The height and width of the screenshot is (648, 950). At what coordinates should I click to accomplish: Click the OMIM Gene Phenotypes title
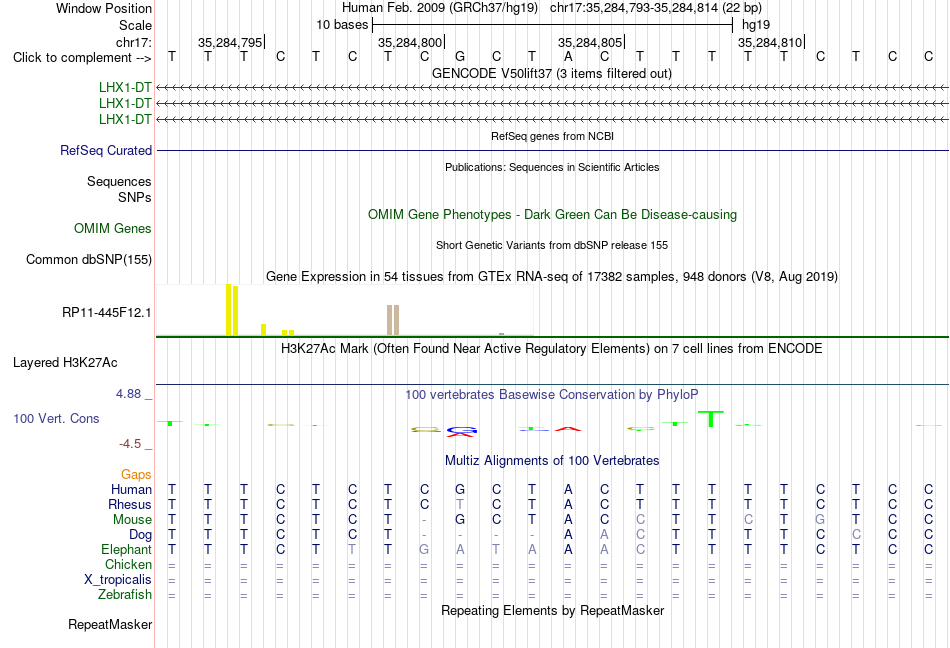coord(552,214)
